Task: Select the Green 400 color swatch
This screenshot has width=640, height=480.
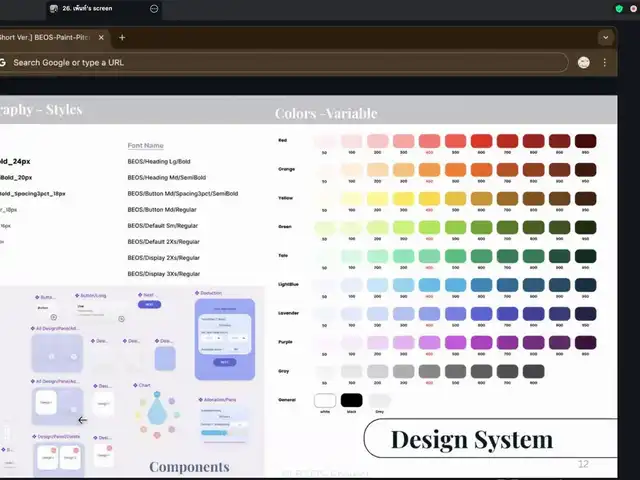Action: pos(430,228)
